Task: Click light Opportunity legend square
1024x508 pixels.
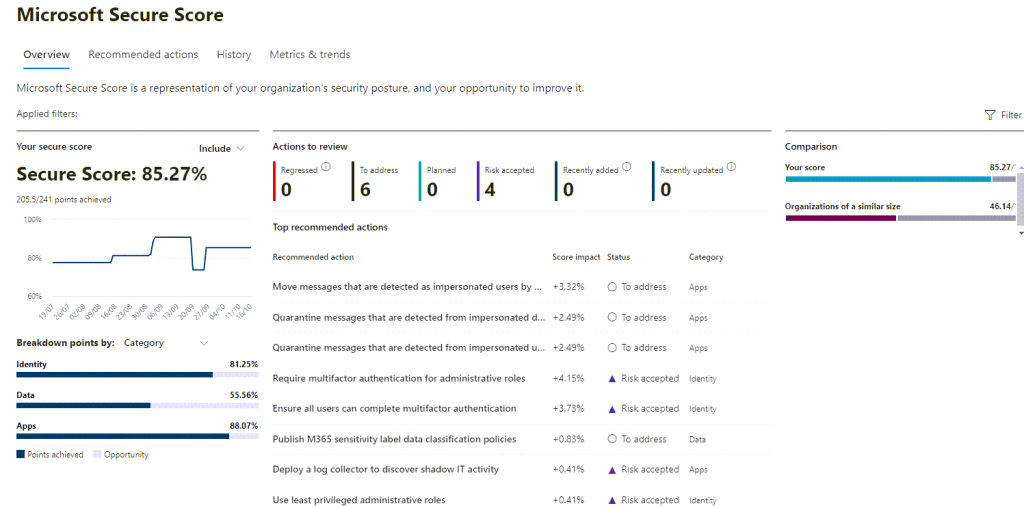Action: (x=97, y=455)
